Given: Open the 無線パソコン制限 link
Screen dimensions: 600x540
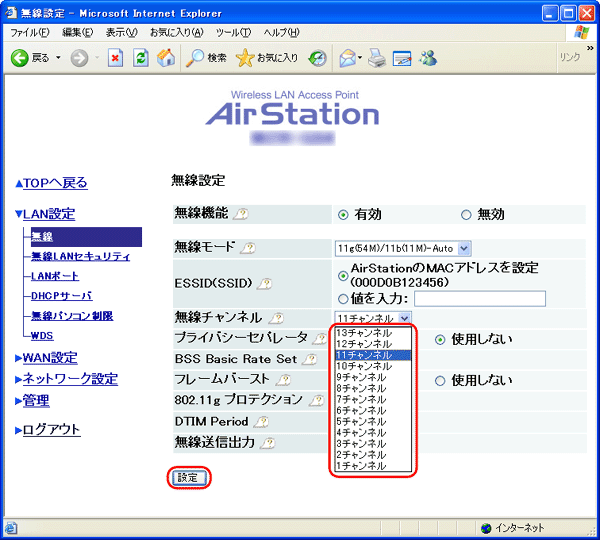Looking at the screenshot, I should (x=72, y=316).
